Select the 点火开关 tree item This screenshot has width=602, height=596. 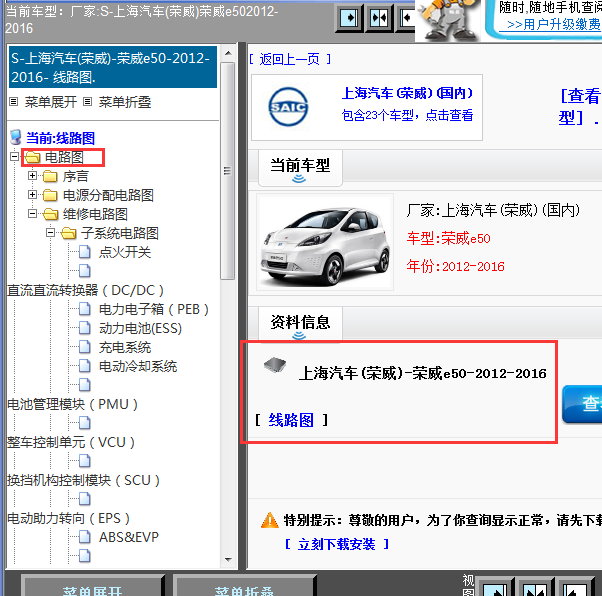coord(125,252)
